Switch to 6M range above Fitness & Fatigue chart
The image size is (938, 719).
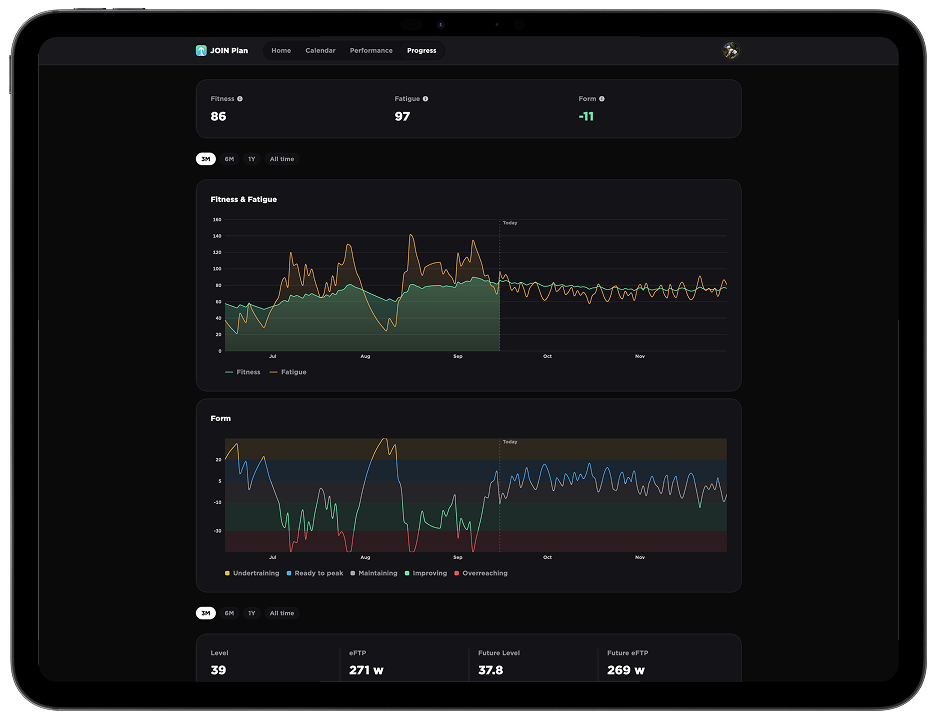[229, 159]
